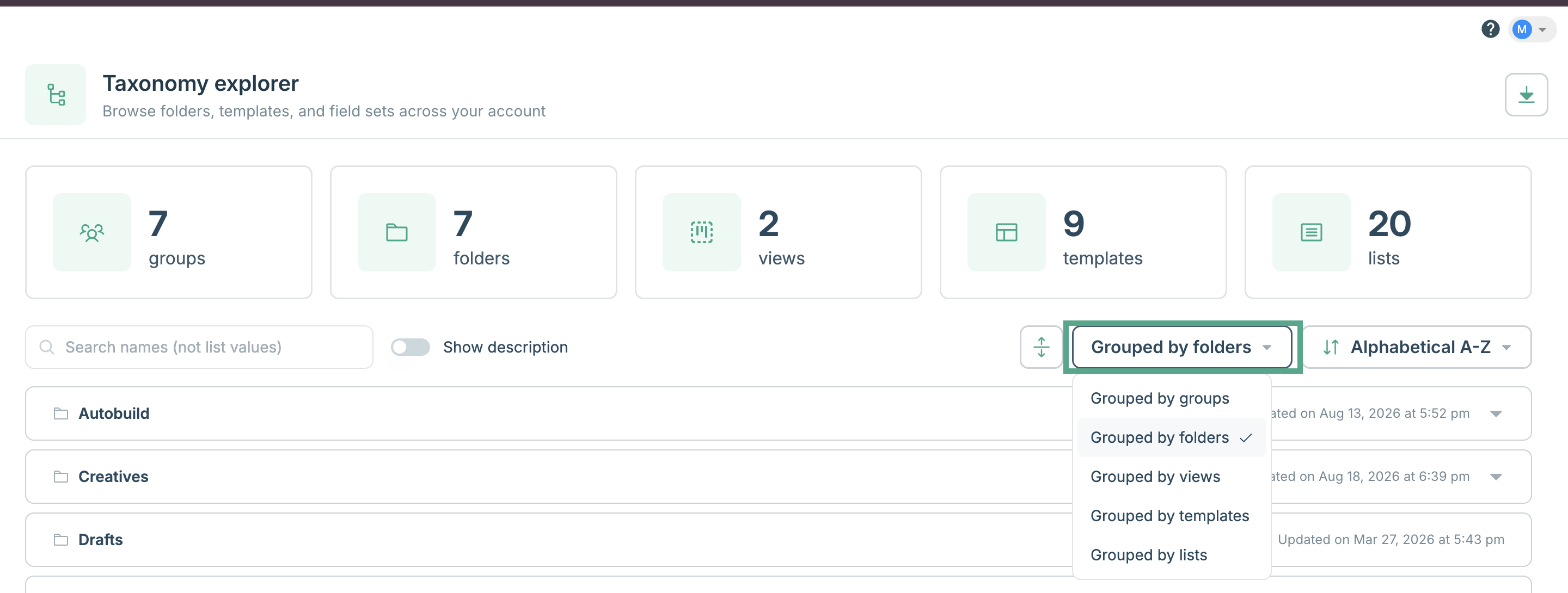Click the Browse folders, templates subtitle text
Viewport: 1568px width, 593px height.
(324, 112)
